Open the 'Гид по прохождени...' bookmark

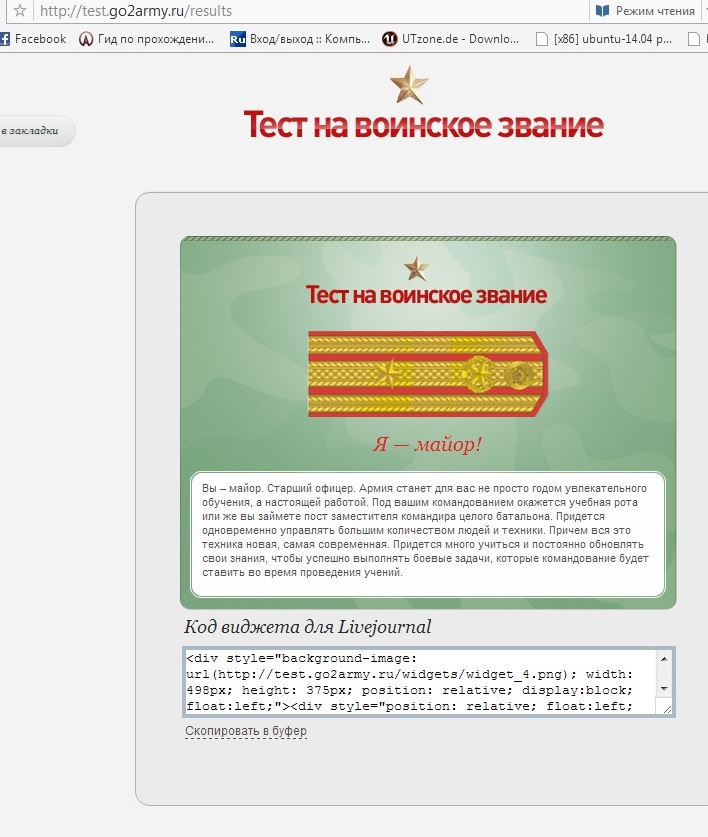tap(146, 39)
